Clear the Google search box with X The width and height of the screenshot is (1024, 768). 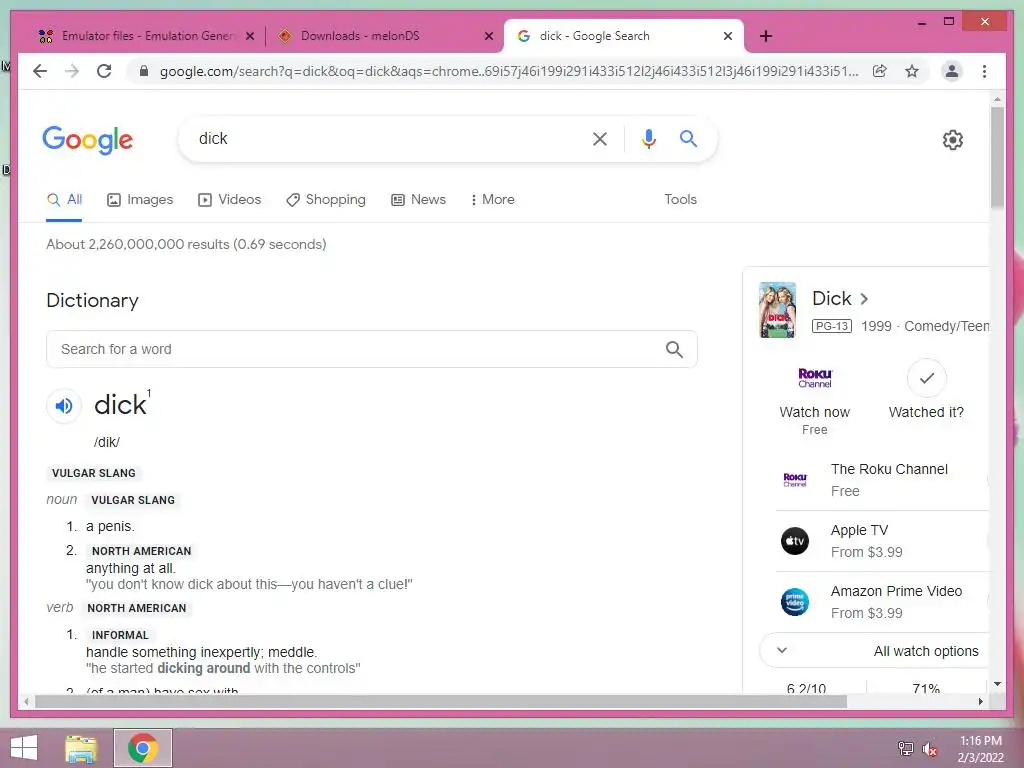click(600, 138)
